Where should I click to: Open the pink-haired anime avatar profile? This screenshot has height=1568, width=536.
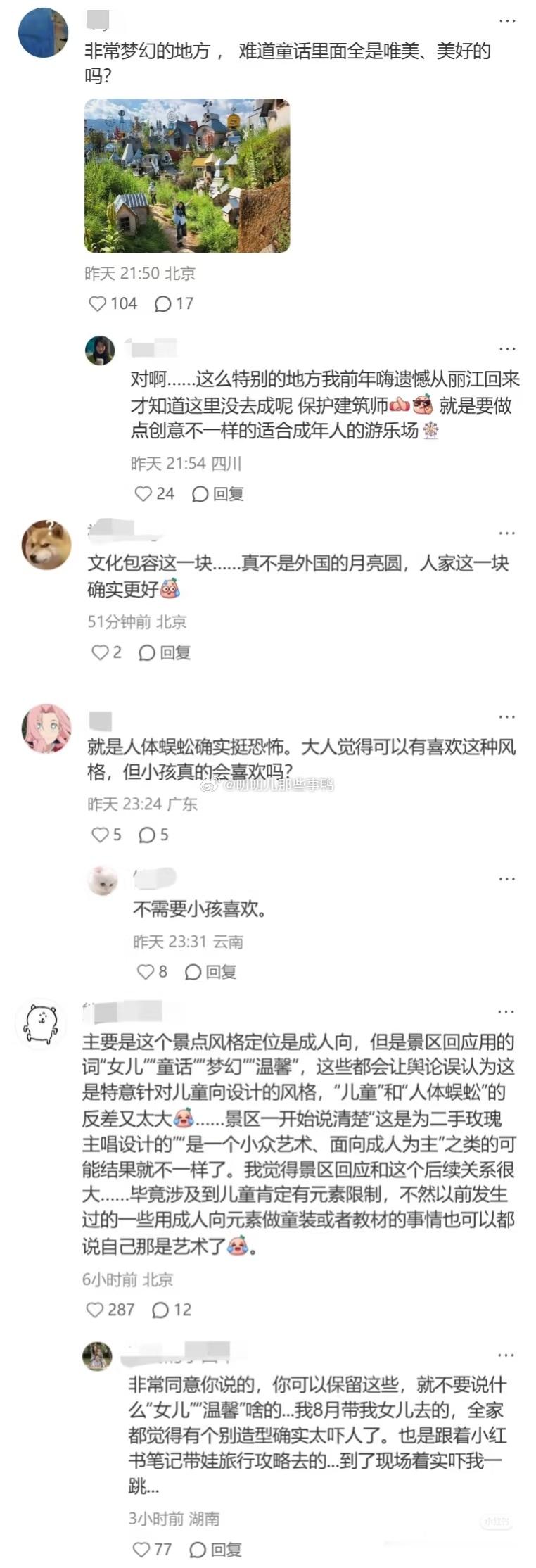tap(46, 728)
